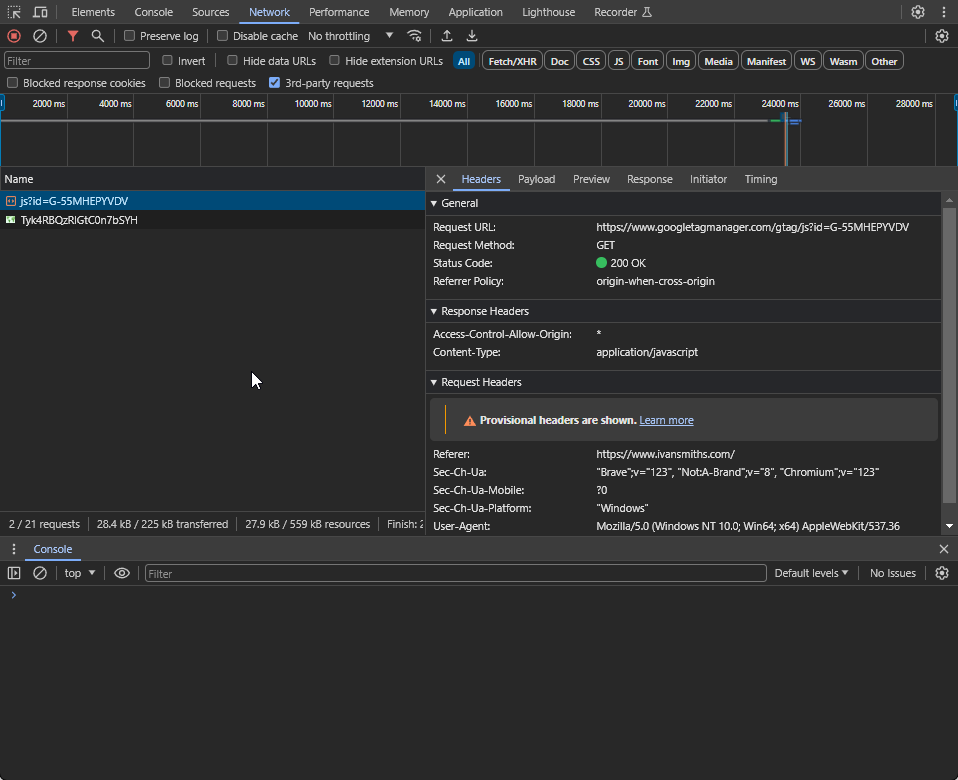Screen dimensions: 958x780
Task: Filter requests by Fetch/XHR type
Action: [512, 61]
